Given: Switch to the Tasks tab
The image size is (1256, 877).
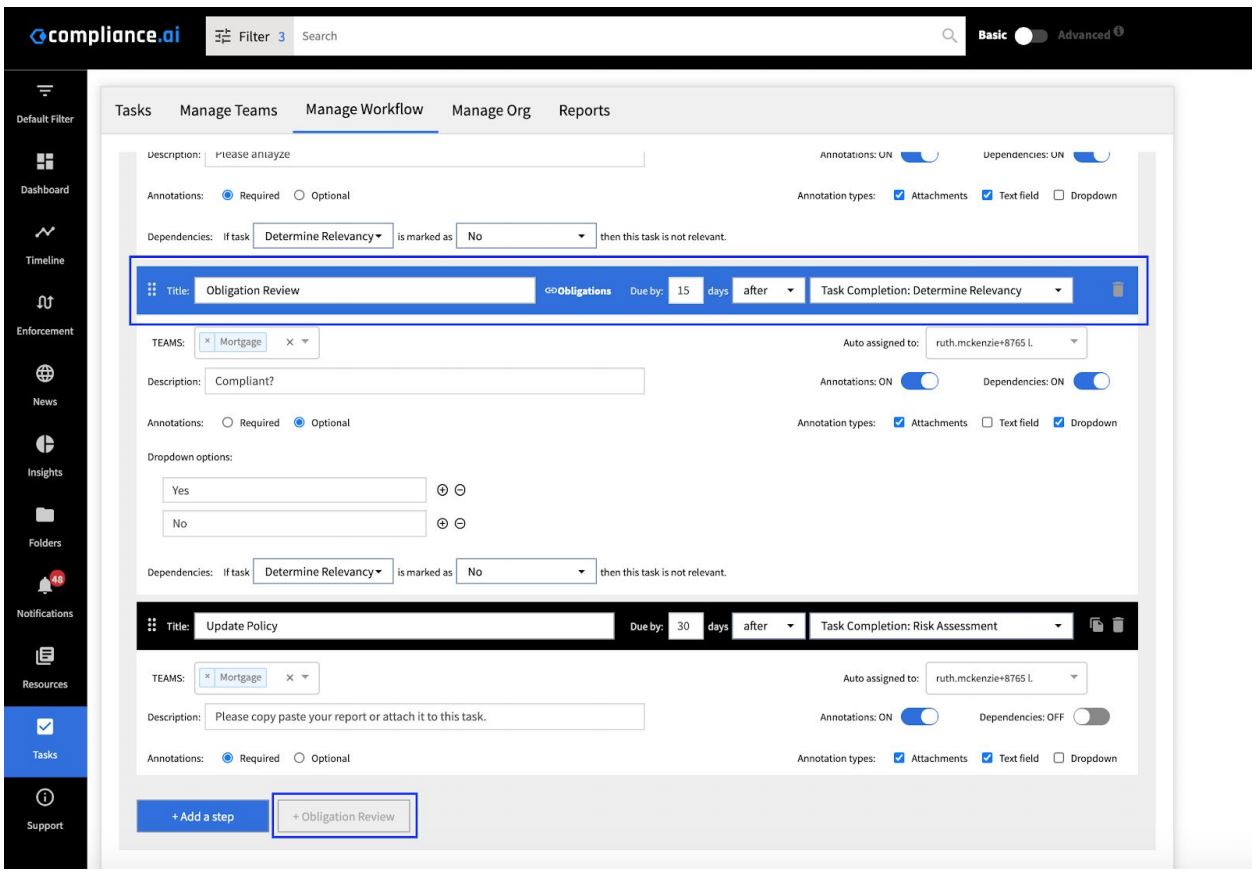Looking at the screenshot, I should pos(133,110).
